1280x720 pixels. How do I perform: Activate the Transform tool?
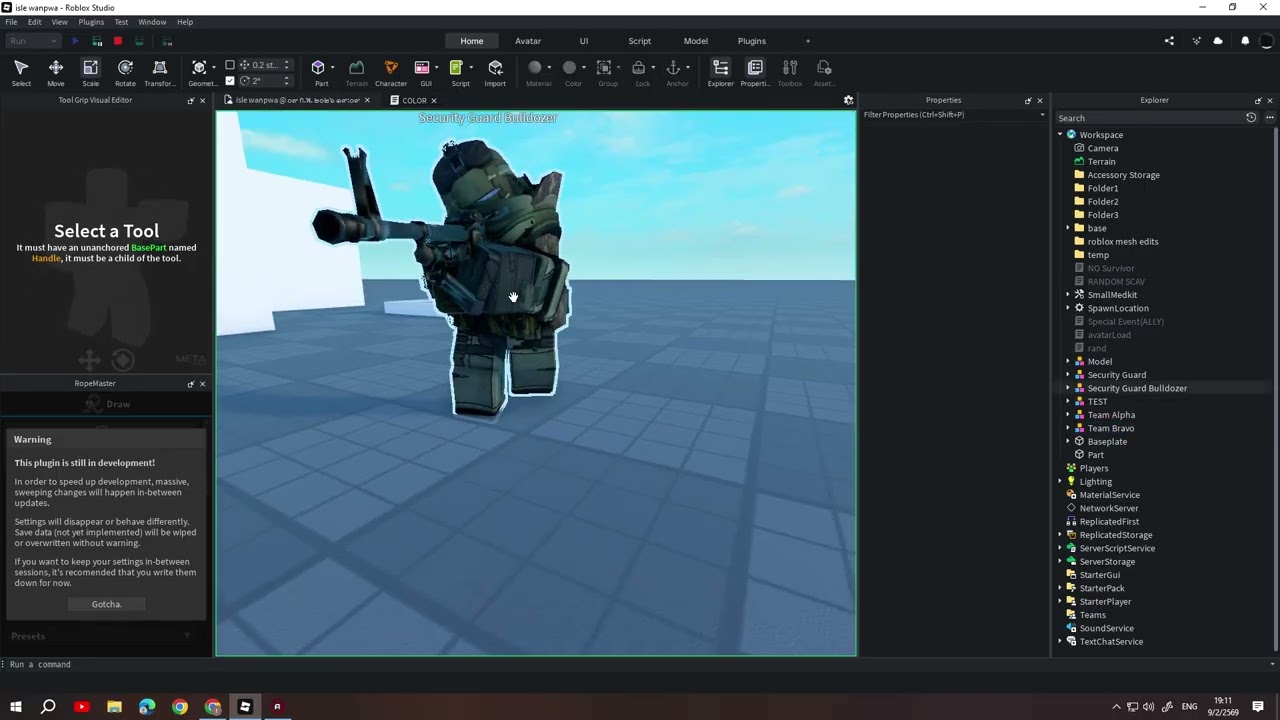tap(160, 72)
